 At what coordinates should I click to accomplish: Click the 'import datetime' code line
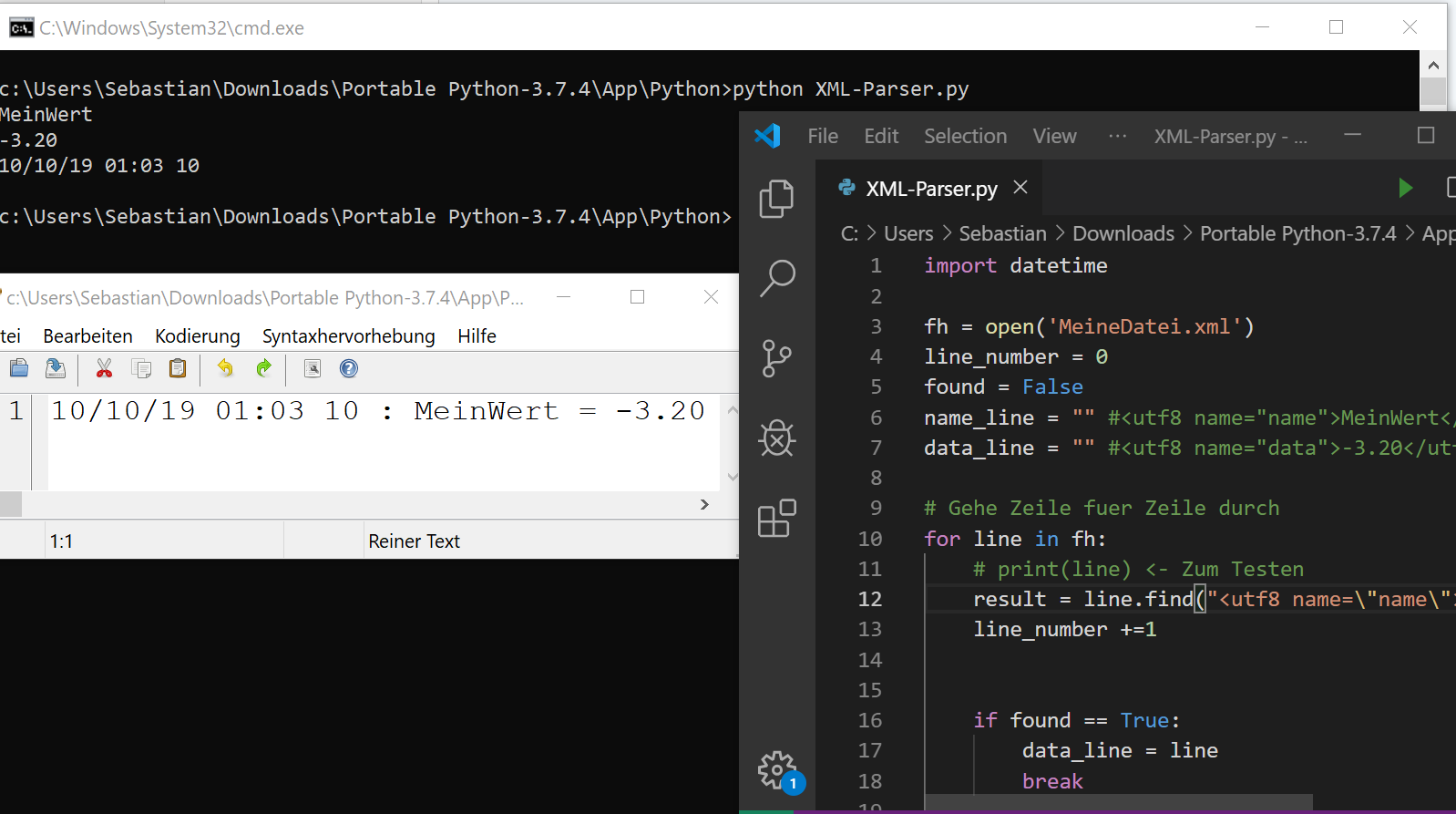coord(1016,265)
